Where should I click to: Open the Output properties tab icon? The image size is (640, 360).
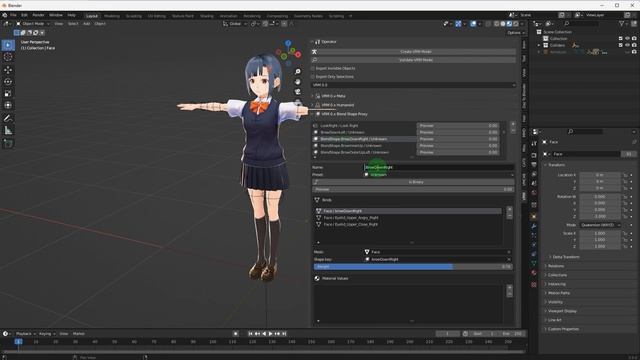534,164
